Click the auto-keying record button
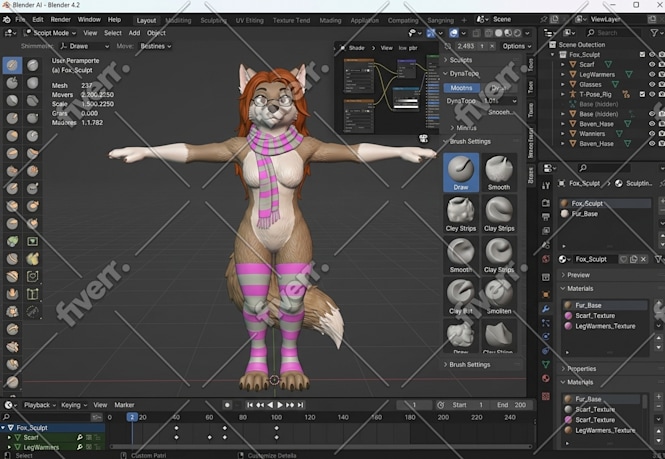Viewport: 665px width, 459px height. pyautogui.click(x=227, y=405)
